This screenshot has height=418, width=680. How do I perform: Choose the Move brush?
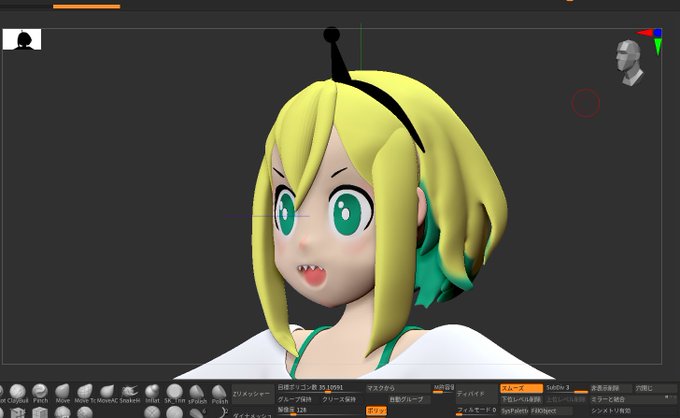point(62,394)
